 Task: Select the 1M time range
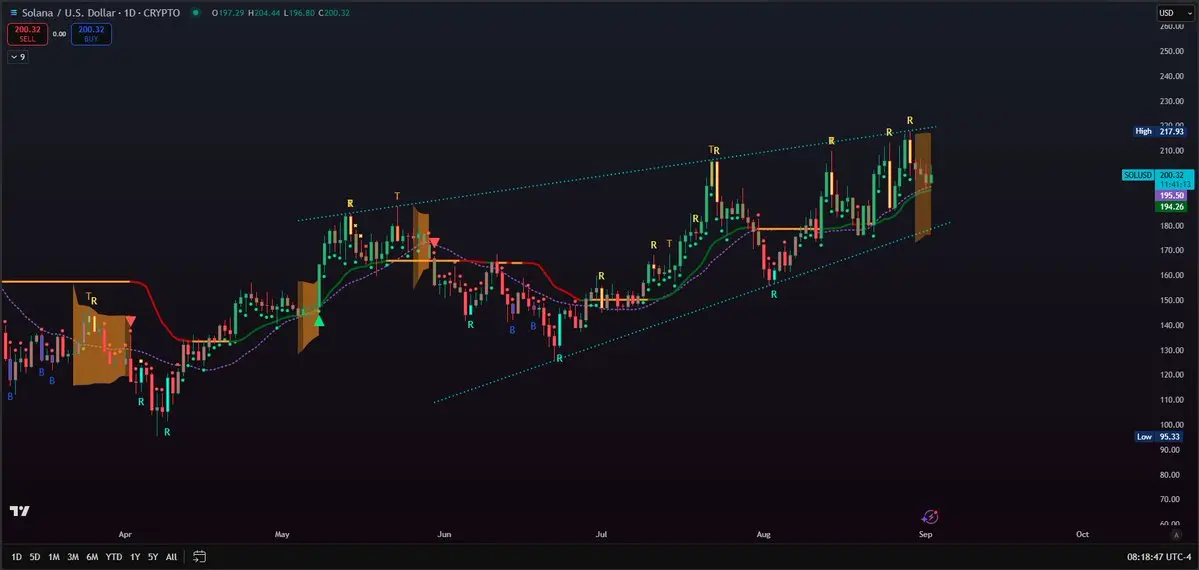click(x=54, y=557)
